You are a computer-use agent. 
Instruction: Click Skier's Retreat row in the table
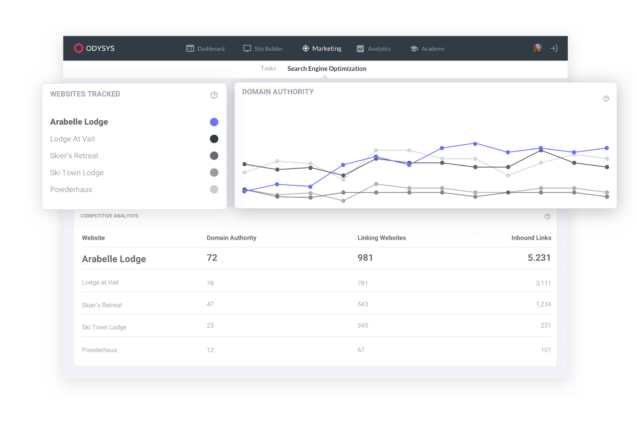point(316,305)
